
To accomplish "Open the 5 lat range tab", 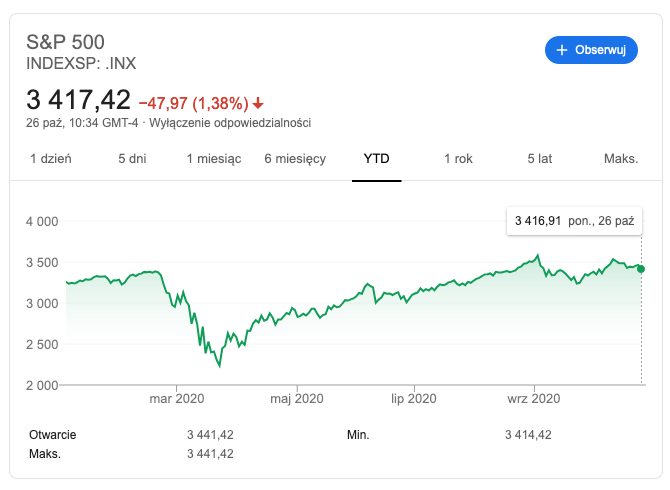I will pos(539,158).
